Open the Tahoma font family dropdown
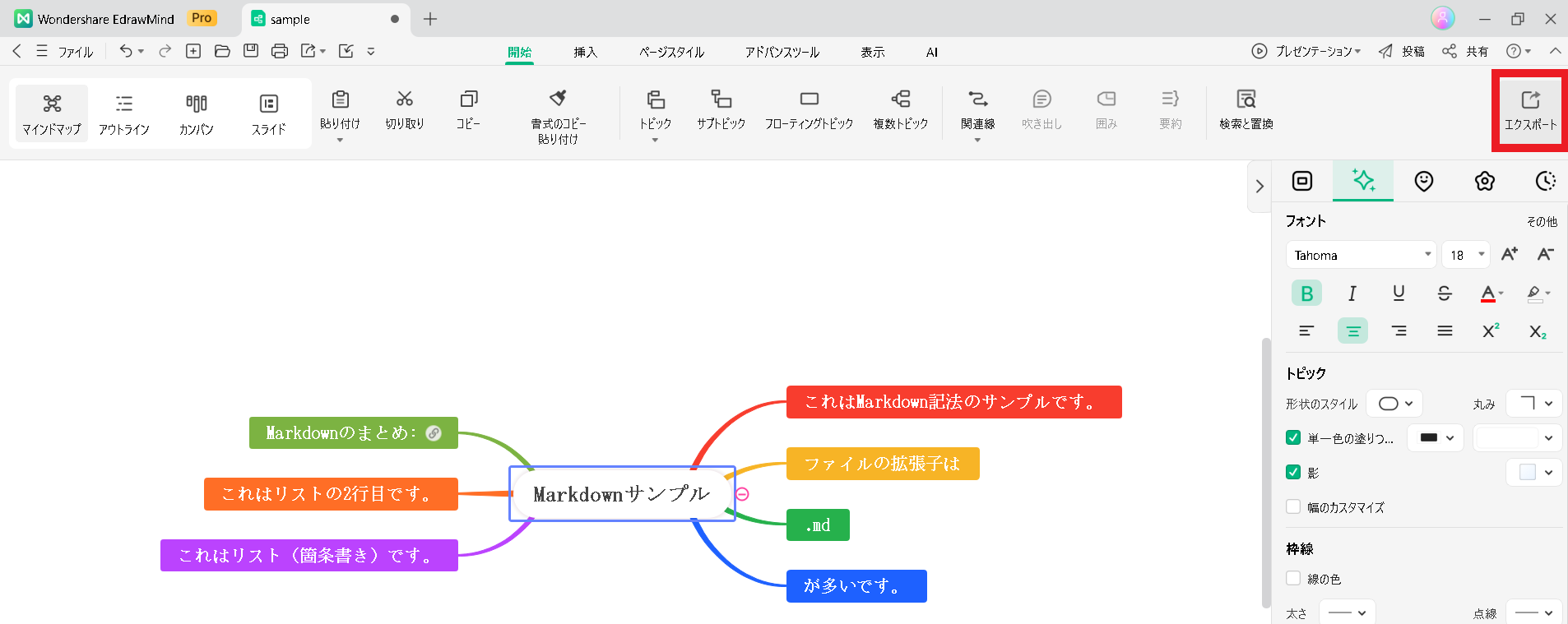This screenshot has width=1568, height=624. coord(1362,255)
